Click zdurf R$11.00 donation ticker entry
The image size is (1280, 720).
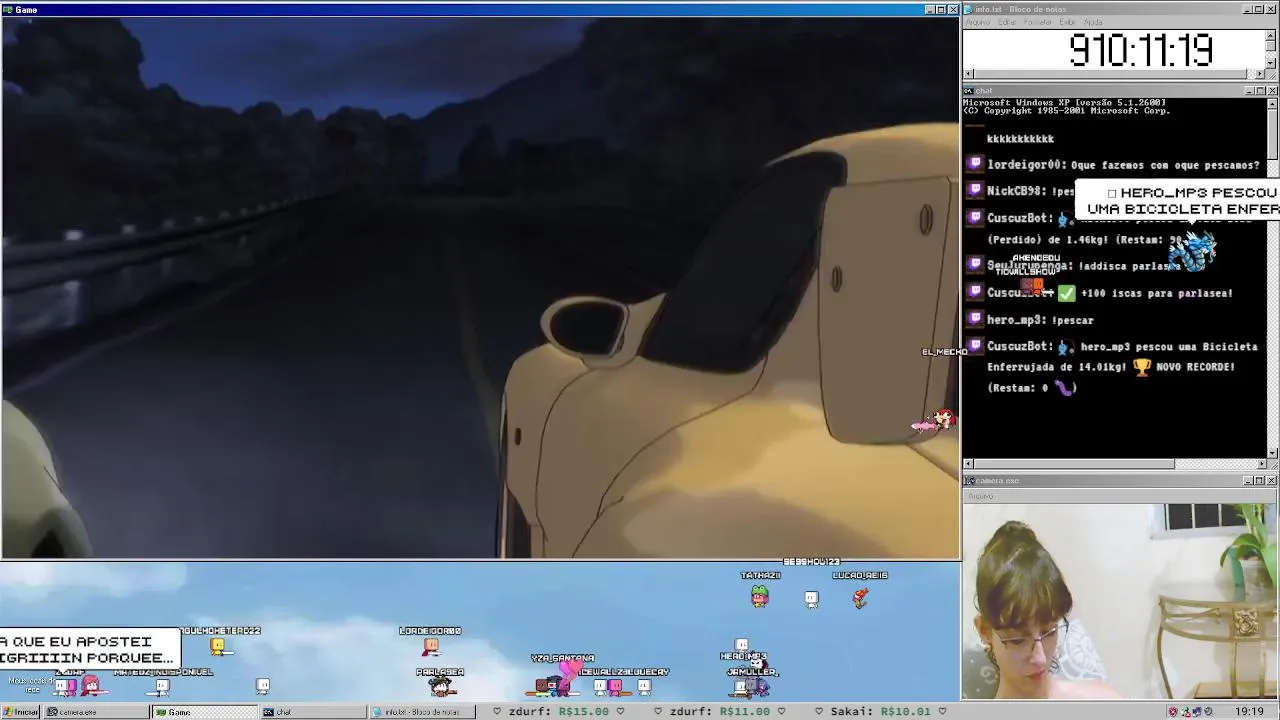click(x=721, y=712)
